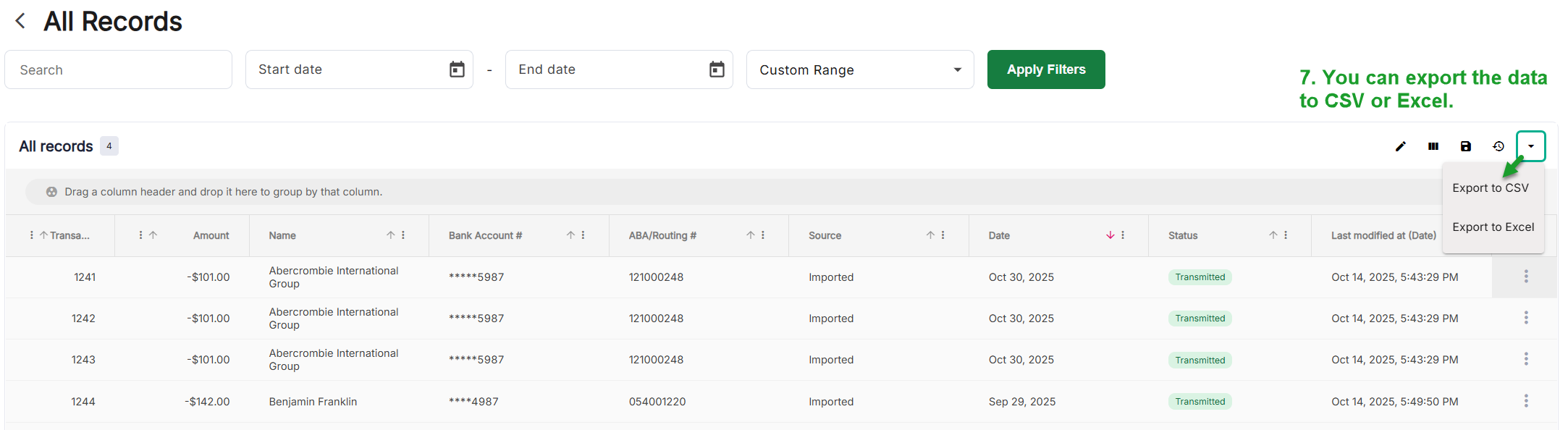Click the pencil edit icon in toolbar
The width and height of the screenshot is (1568, 430).
point(1401,146)
